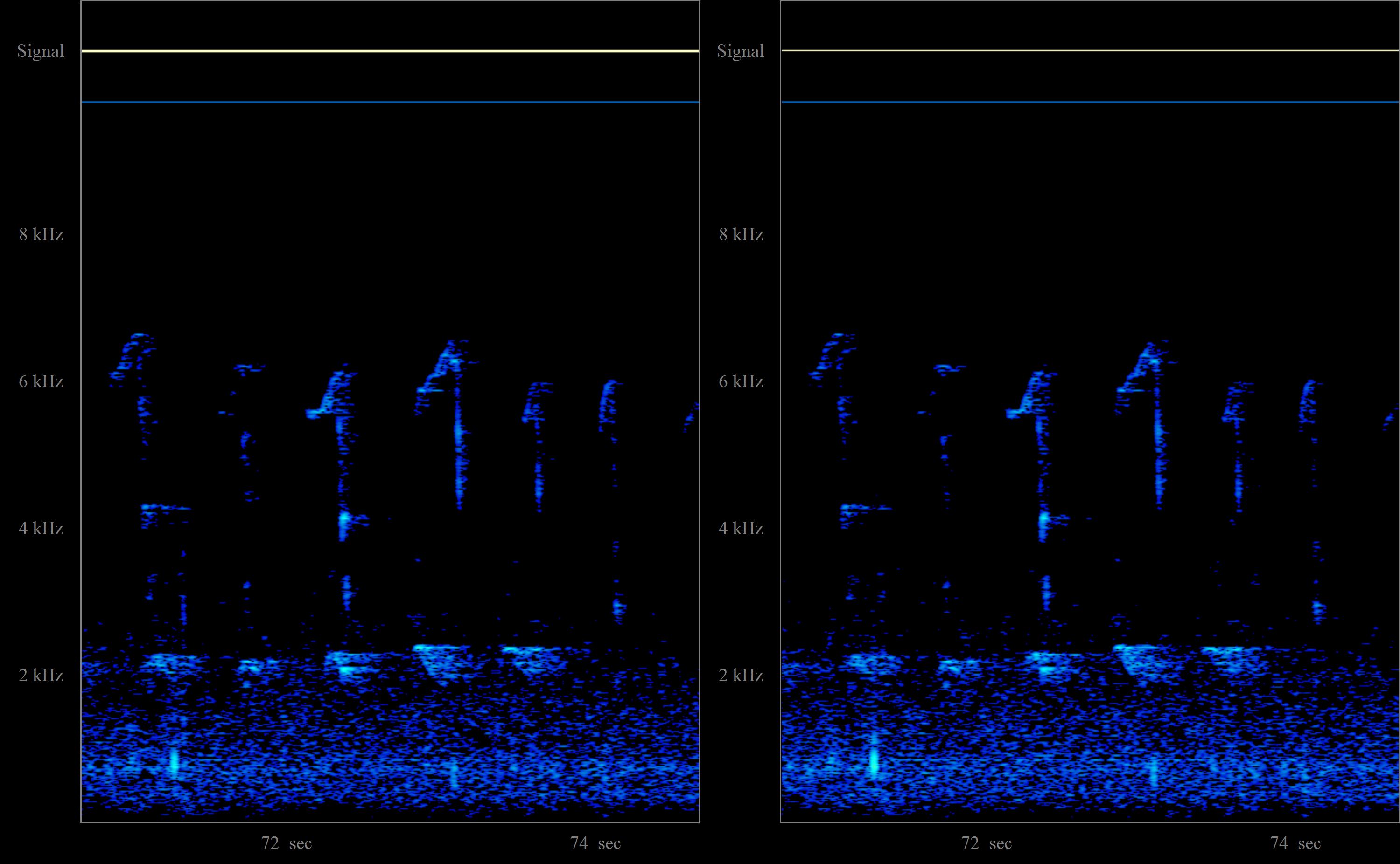Click the "72 sec" label under the left spectrogram
The image size is (1400, 864).
tap(286, 843)
